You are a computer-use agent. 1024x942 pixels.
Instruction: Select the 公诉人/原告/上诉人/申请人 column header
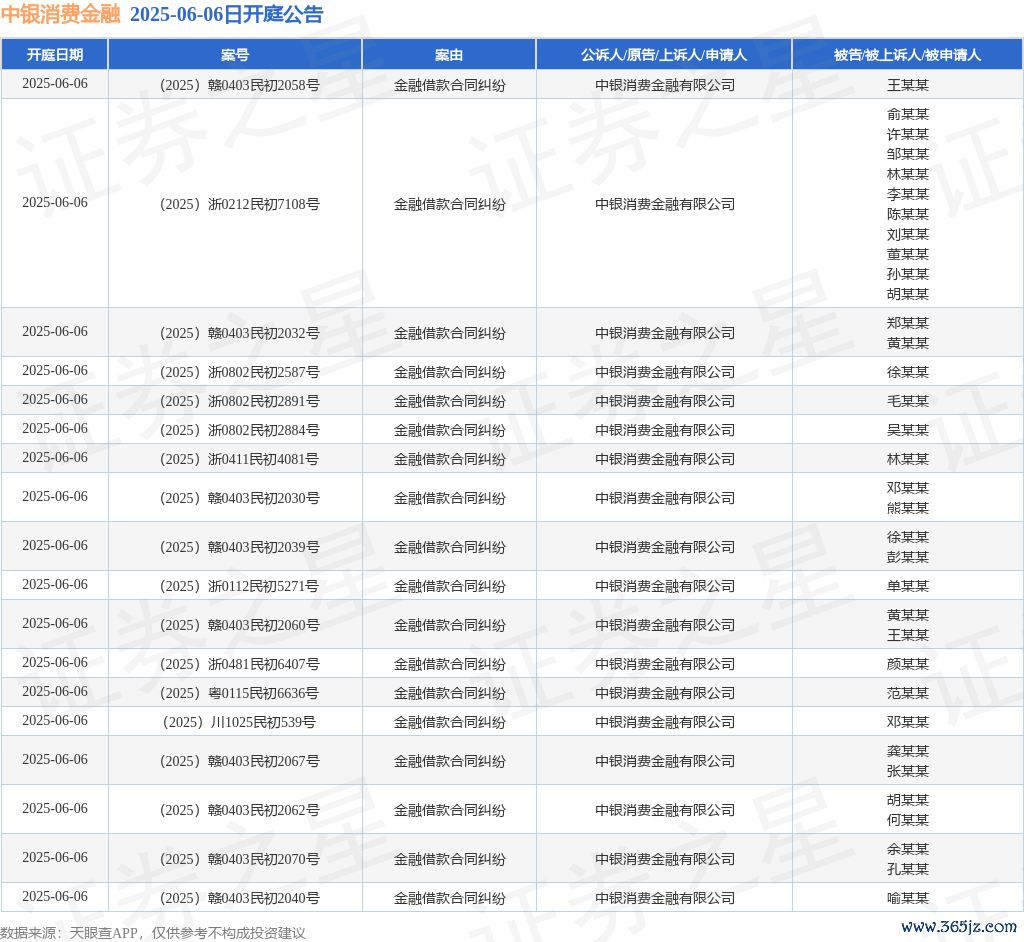664,55
